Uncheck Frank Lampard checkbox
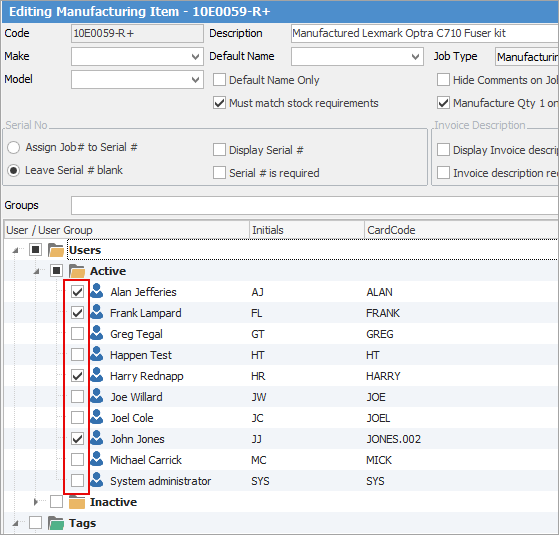 pyautogui.click(x=77, y=313)
